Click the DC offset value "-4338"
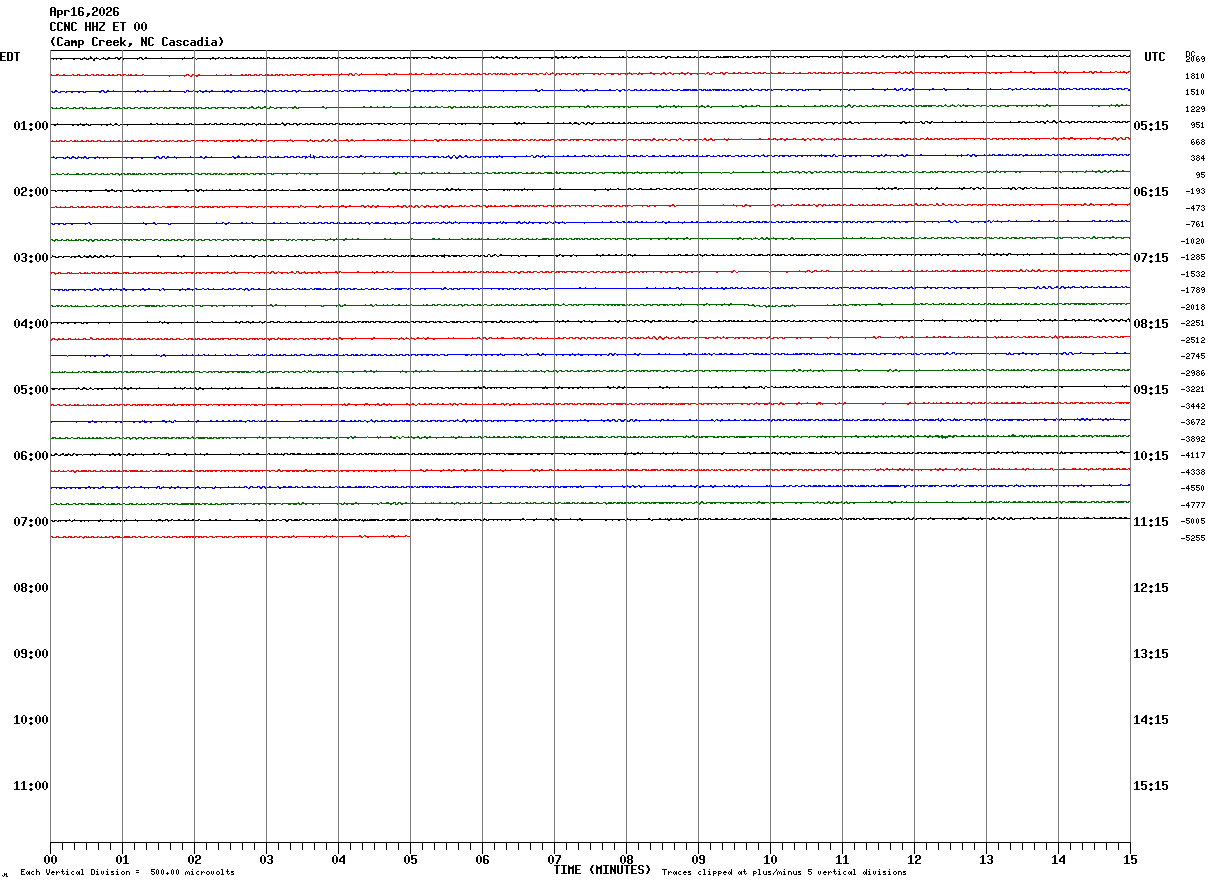This screenshot has width=1210, height=886. point(1193,472)
